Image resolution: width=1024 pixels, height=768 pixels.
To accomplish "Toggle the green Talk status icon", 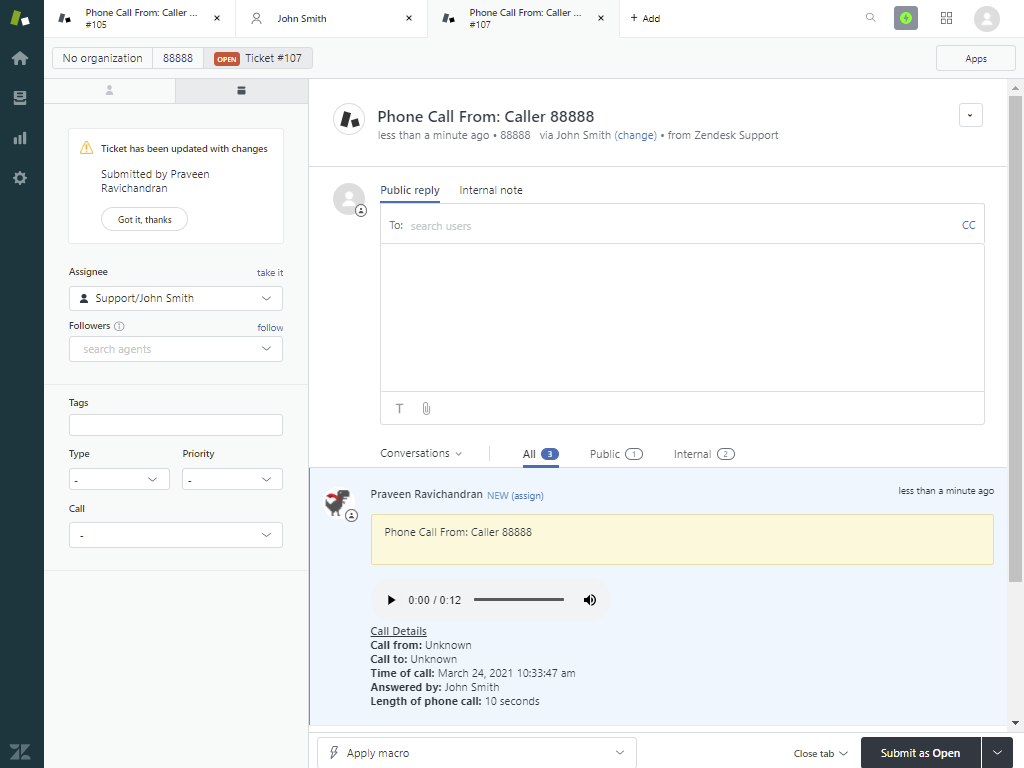I will (x=906, y=18).
